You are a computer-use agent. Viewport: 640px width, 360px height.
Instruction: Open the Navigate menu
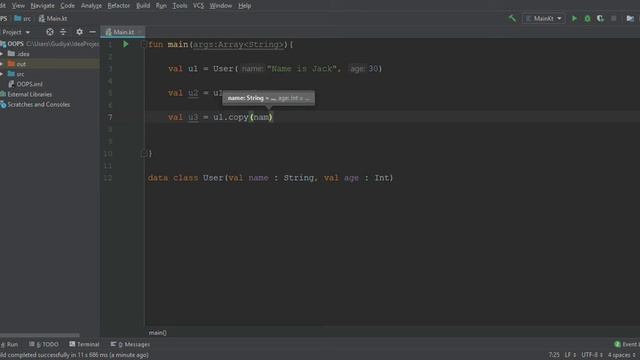tap(42, 6)
